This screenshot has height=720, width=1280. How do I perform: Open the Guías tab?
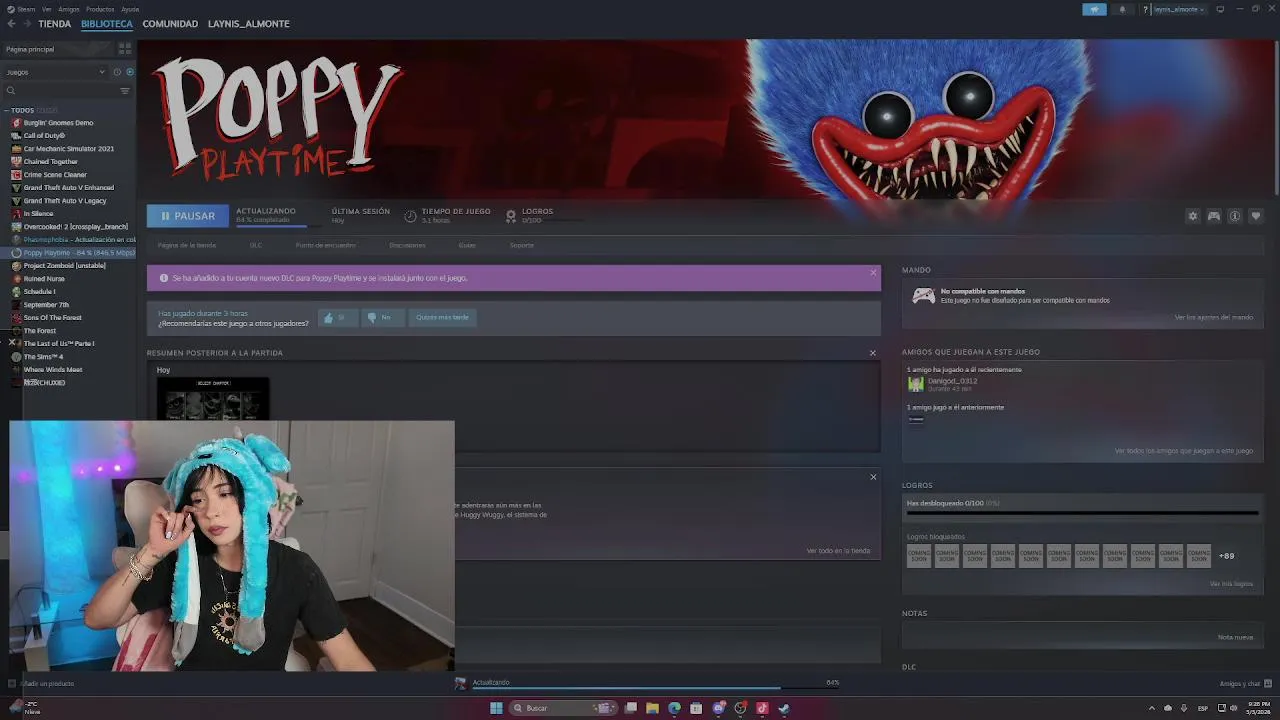point(467,245)
